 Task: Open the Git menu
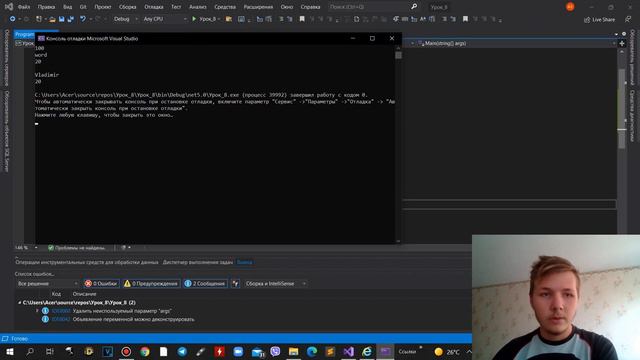83,7
